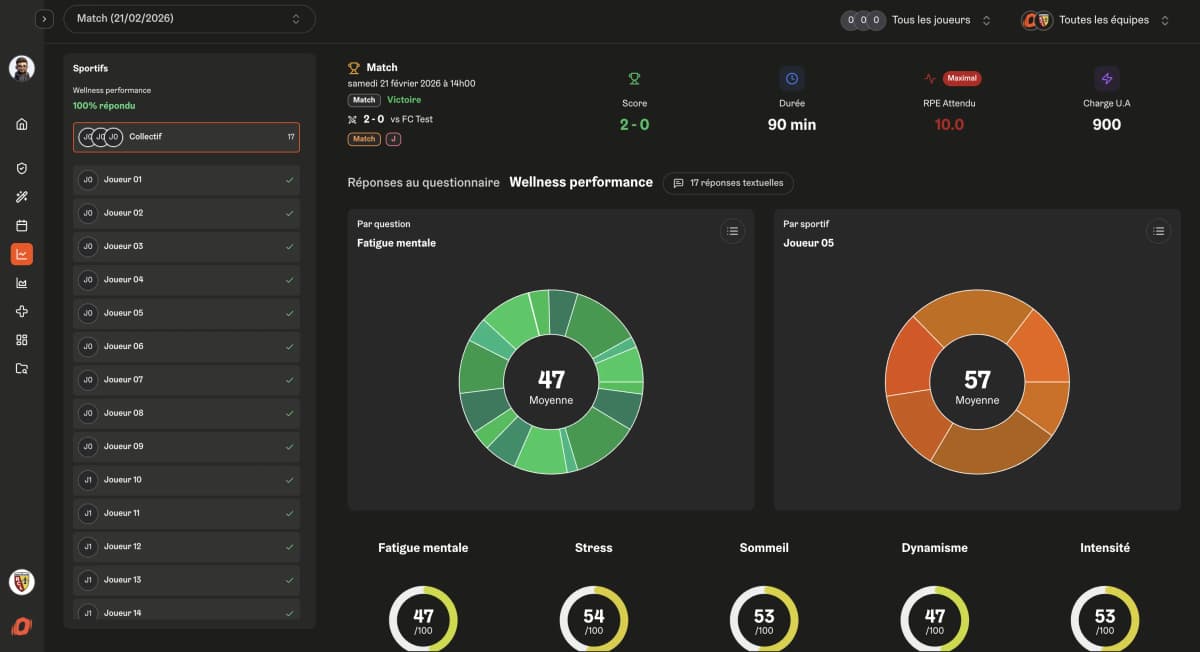Open the folder search sidebar icon
1200x652 pixels.
coord(22,369)
